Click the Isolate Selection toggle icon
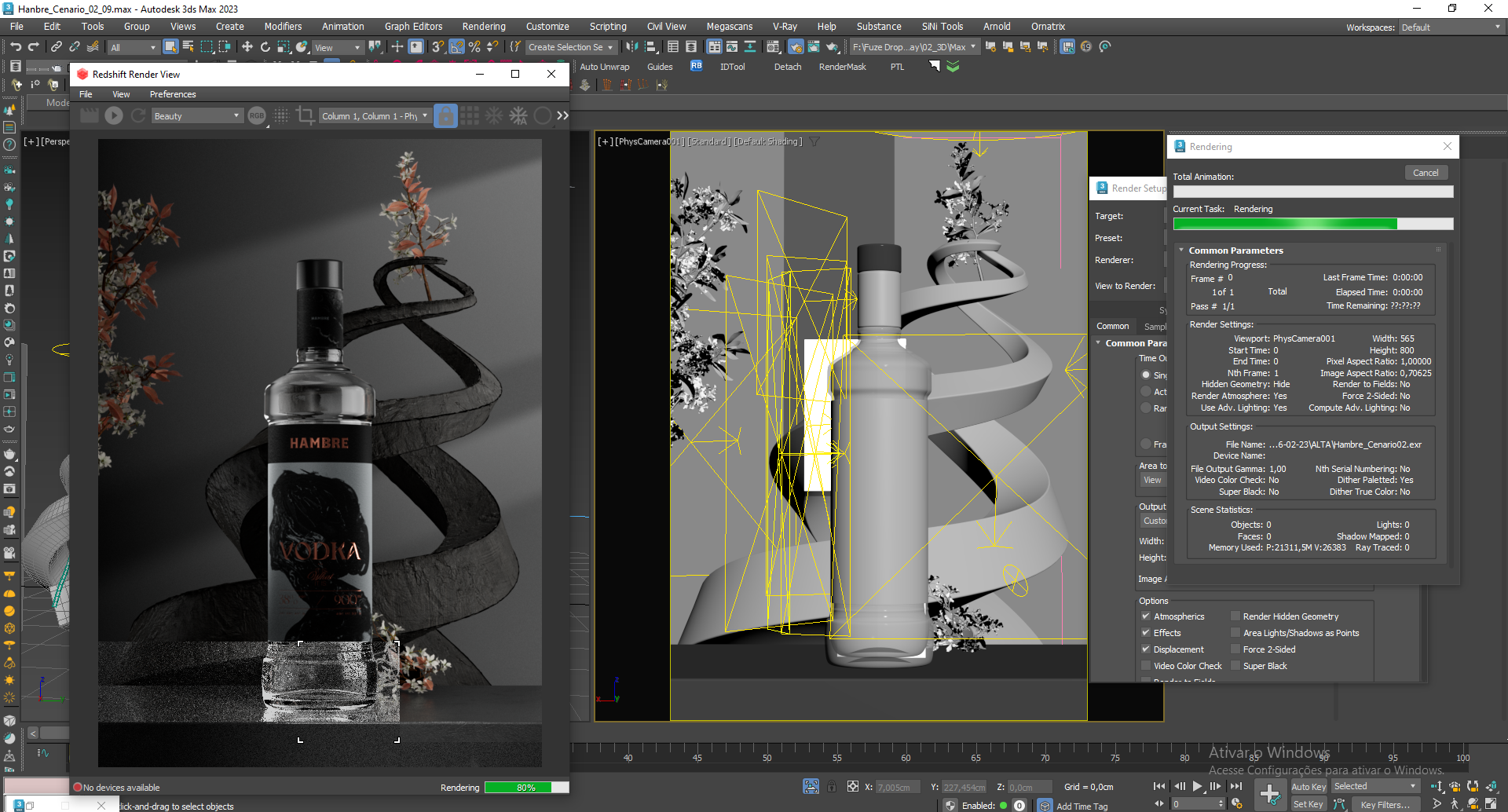1508x812 pixels. (x=811, y=786)
